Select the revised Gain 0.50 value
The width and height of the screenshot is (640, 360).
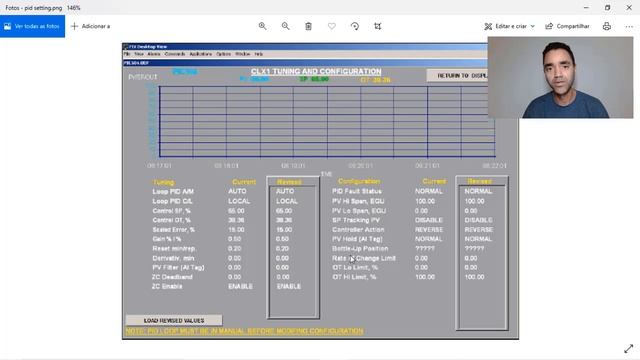(282, 239)
